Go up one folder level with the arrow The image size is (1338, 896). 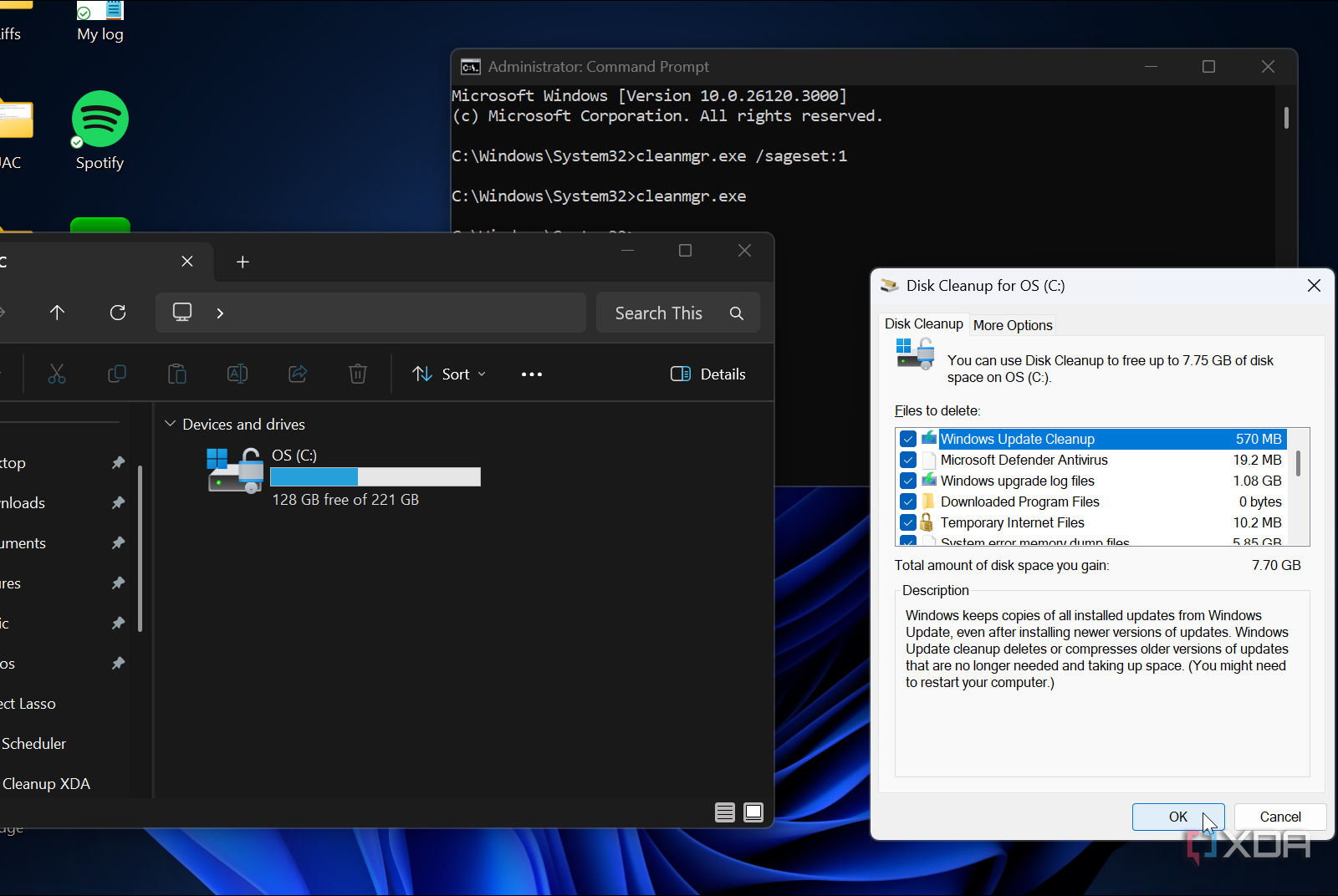57,313
